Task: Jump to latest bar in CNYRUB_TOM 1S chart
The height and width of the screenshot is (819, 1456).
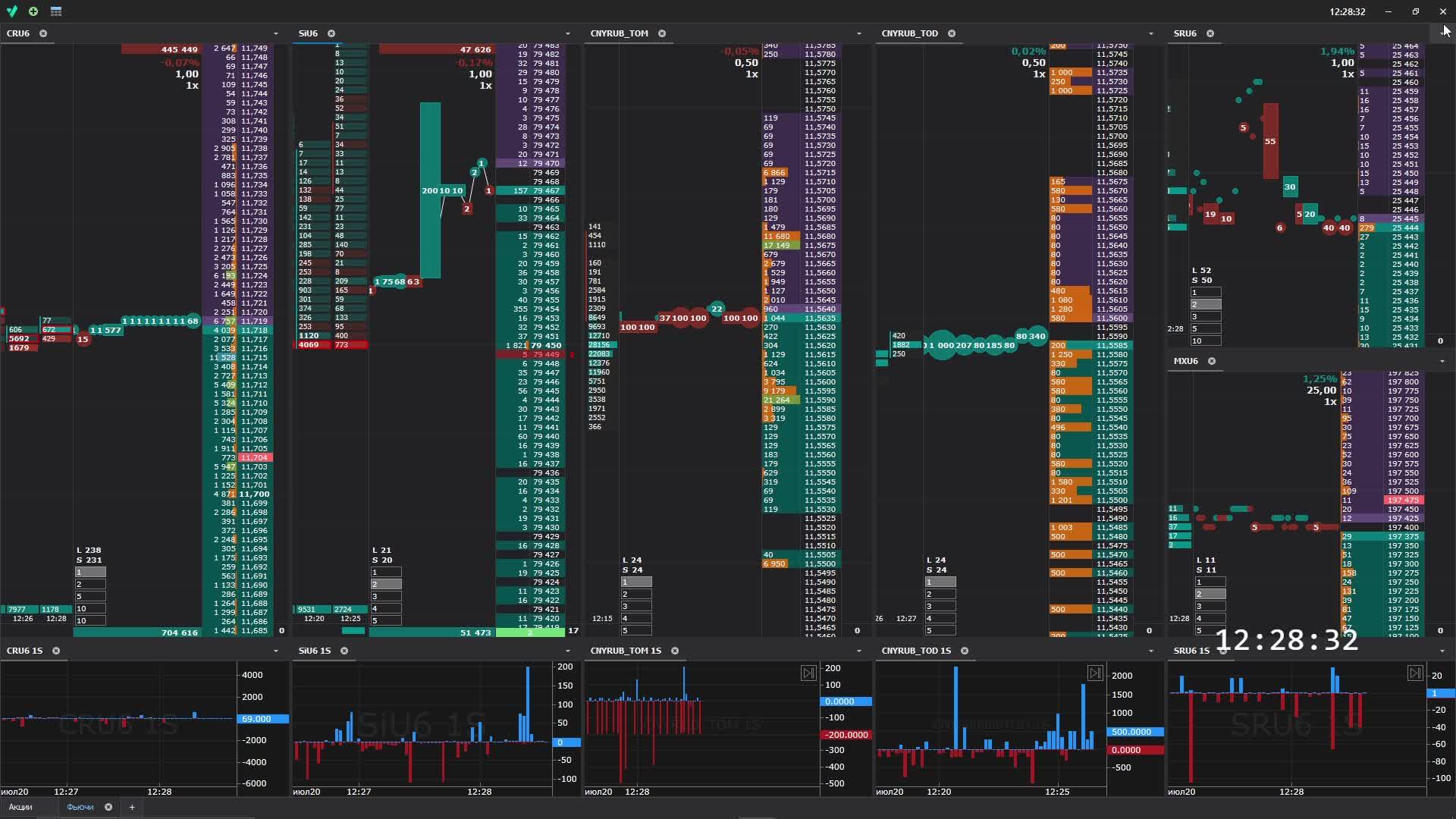Action: point(808,673)
